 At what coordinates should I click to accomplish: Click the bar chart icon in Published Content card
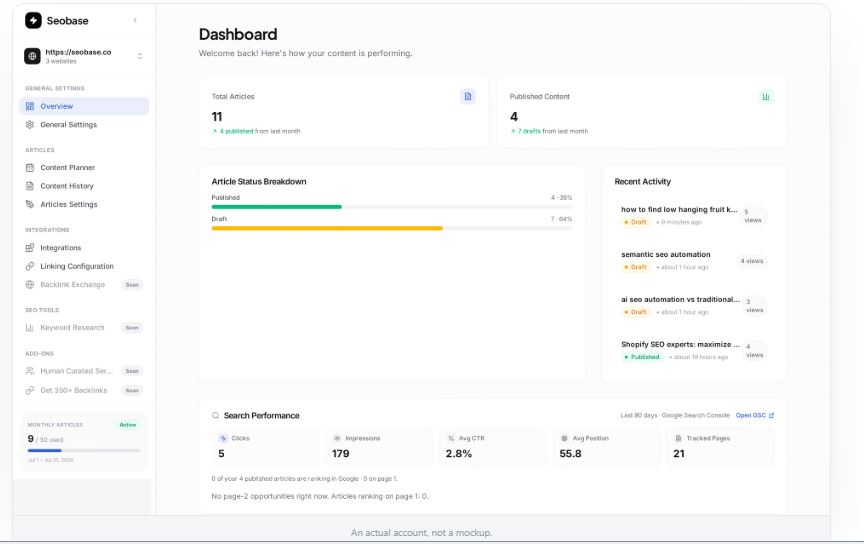[x=765, y=96]
